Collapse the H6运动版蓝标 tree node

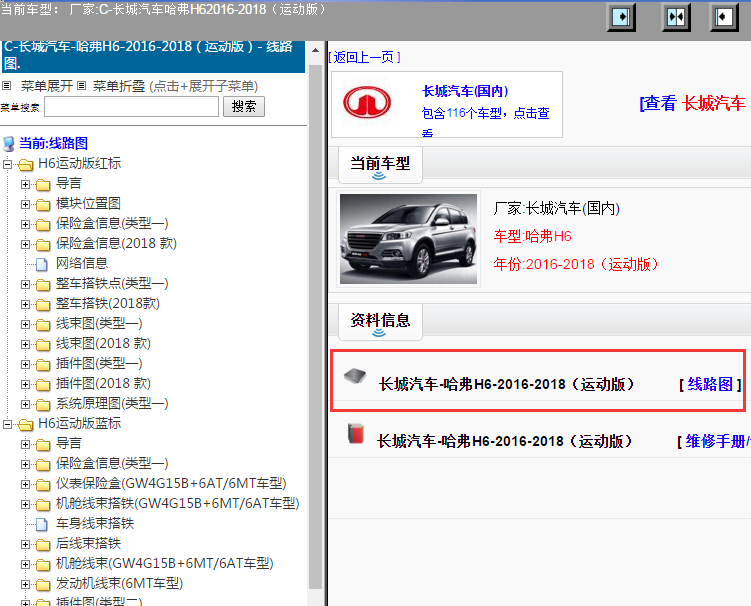point(7,424)
